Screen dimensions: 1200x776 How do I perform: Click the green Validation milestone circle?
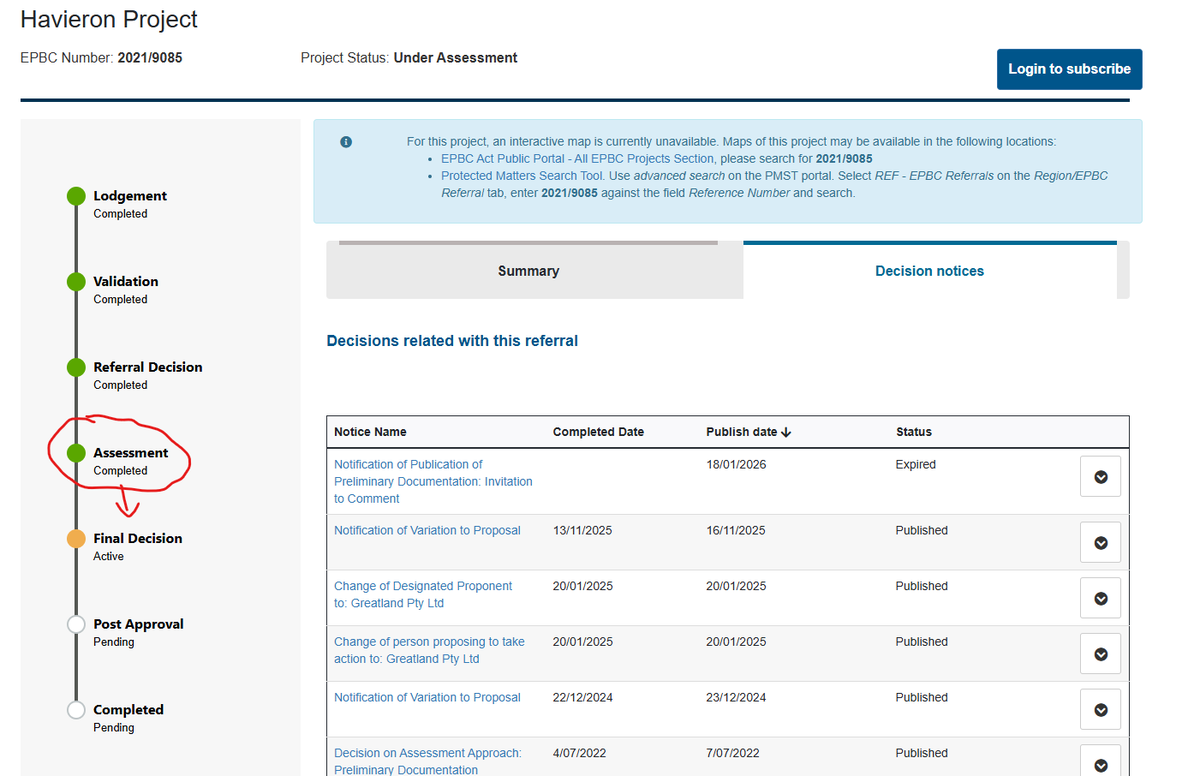pyautogui.click(x=76, y=282)
